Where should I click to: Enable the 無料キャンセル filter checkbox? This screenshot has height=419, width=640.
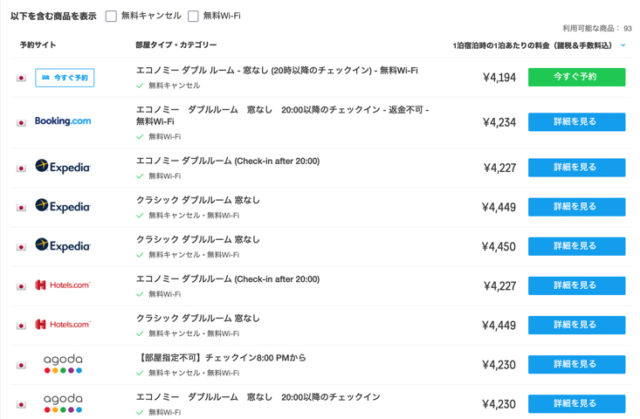pos(111,16)
